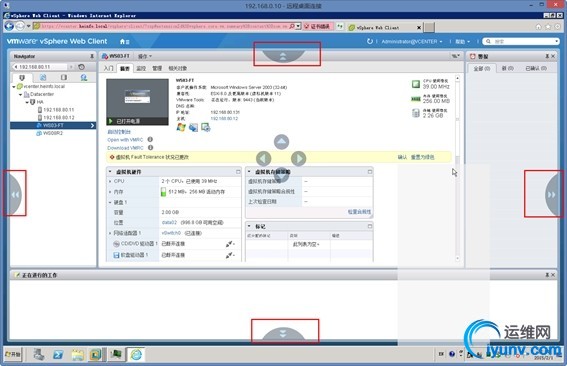Select the WS03-FT virtual machine
Viewport: 567px width, 366px height.
coord(53,125)
